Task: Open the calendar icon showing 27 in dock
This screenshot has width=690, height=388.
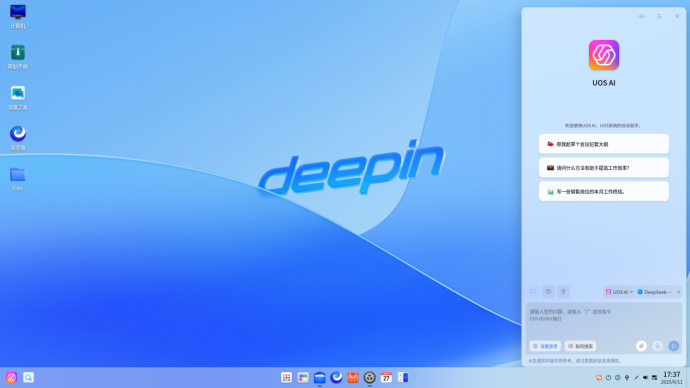Action: (x=386, y=377)
